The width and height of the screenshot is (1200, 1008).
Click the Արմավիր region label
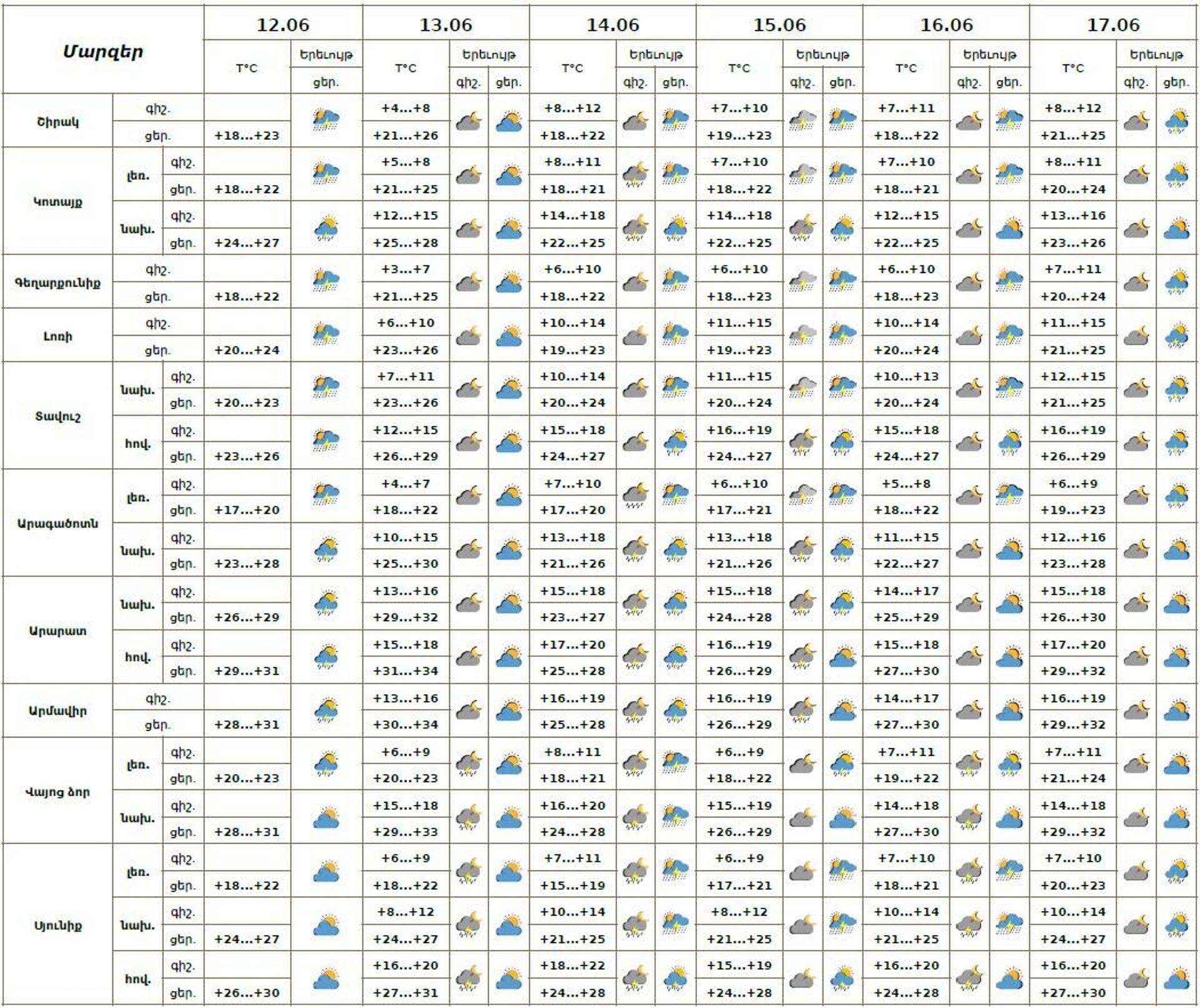tap(58, 711)
